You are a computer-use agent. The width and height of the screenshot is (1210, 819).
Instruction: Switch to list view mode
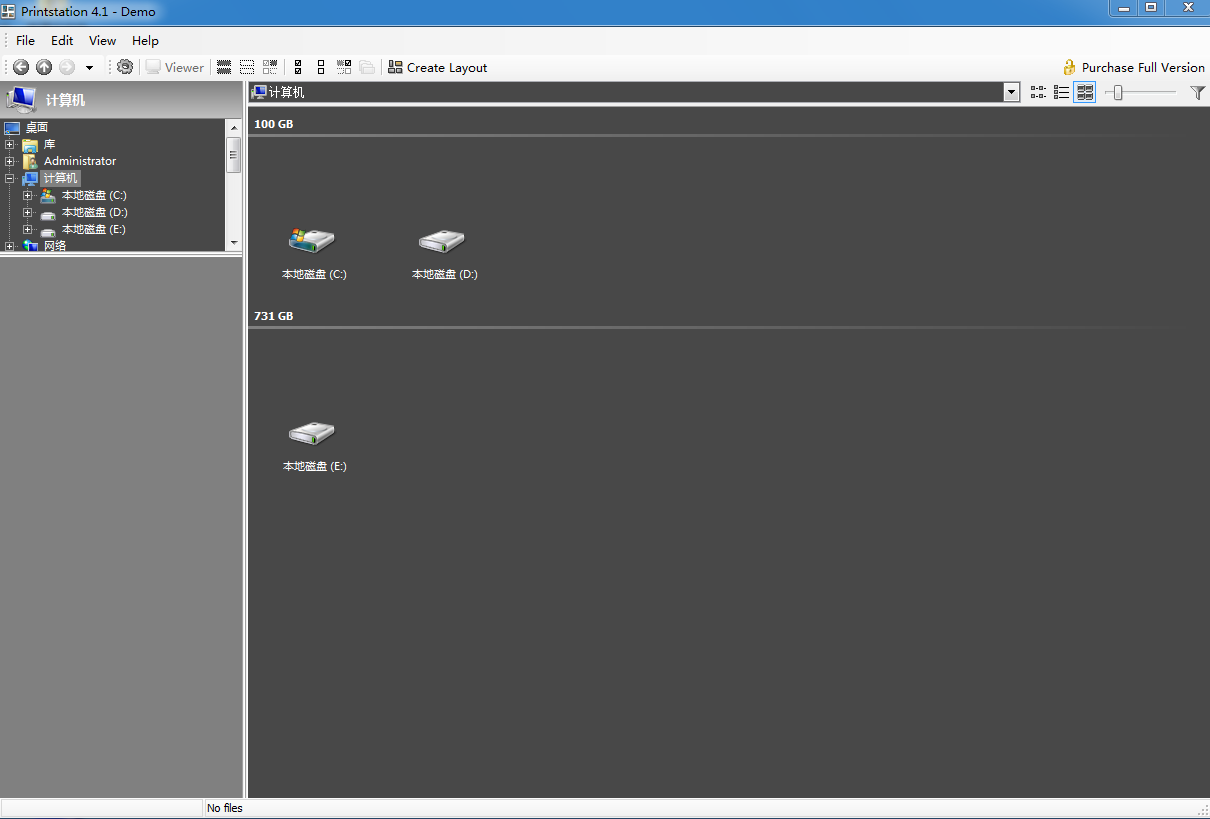(1061, 92)
